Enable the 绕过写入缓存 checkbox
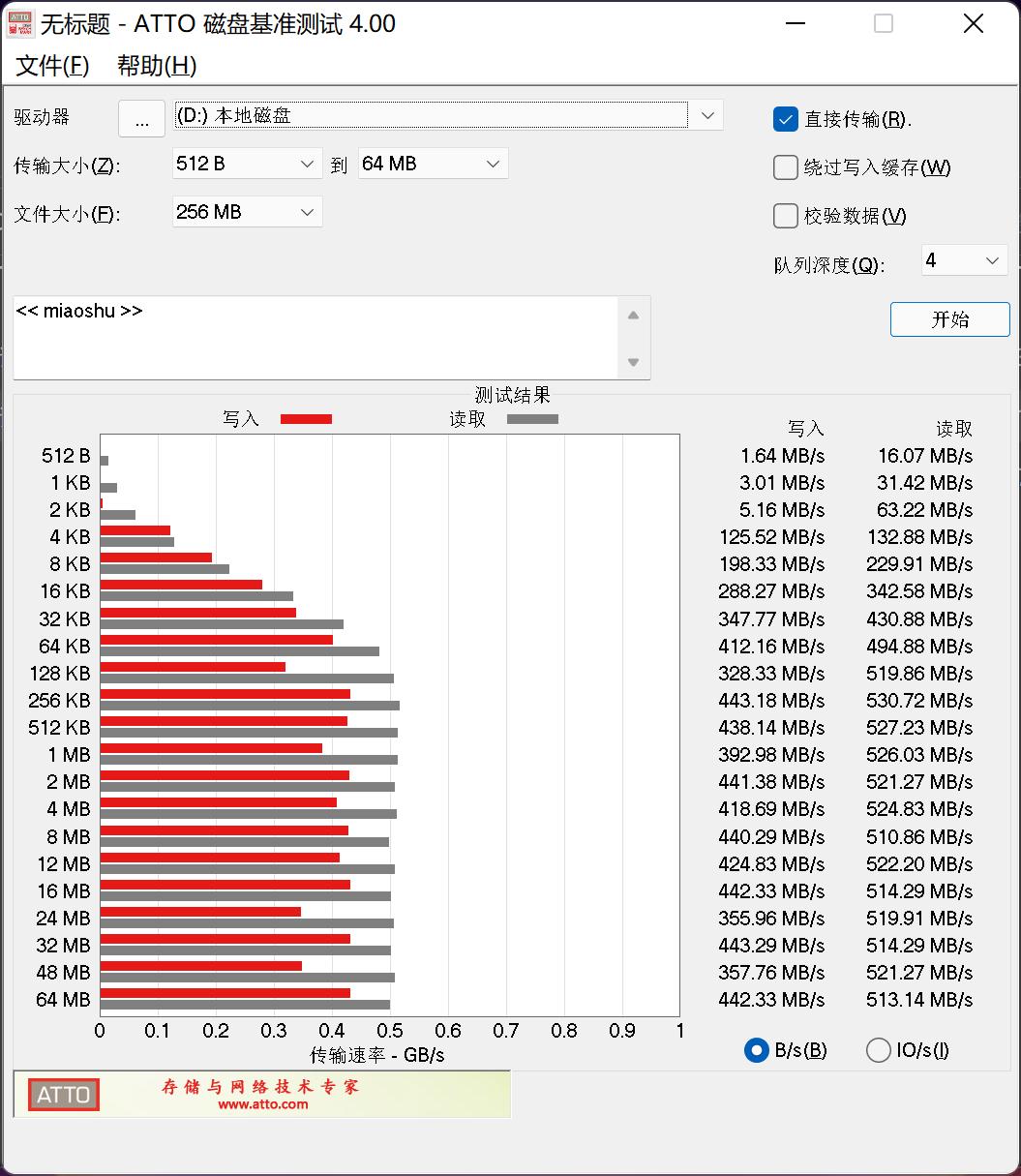1021x1176 pixels. (785, 167)
